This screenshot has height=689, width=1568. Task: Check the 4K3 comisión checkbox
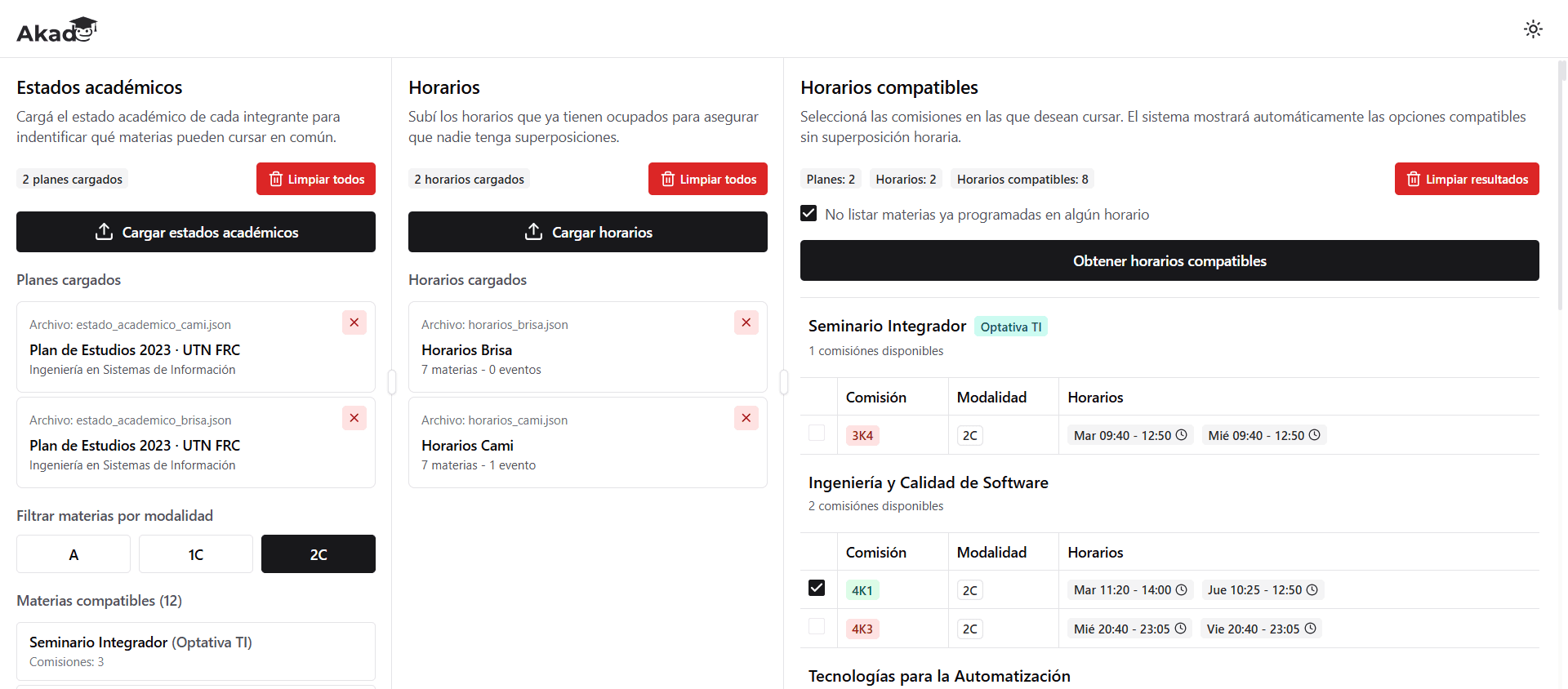[x=817, y=626]
